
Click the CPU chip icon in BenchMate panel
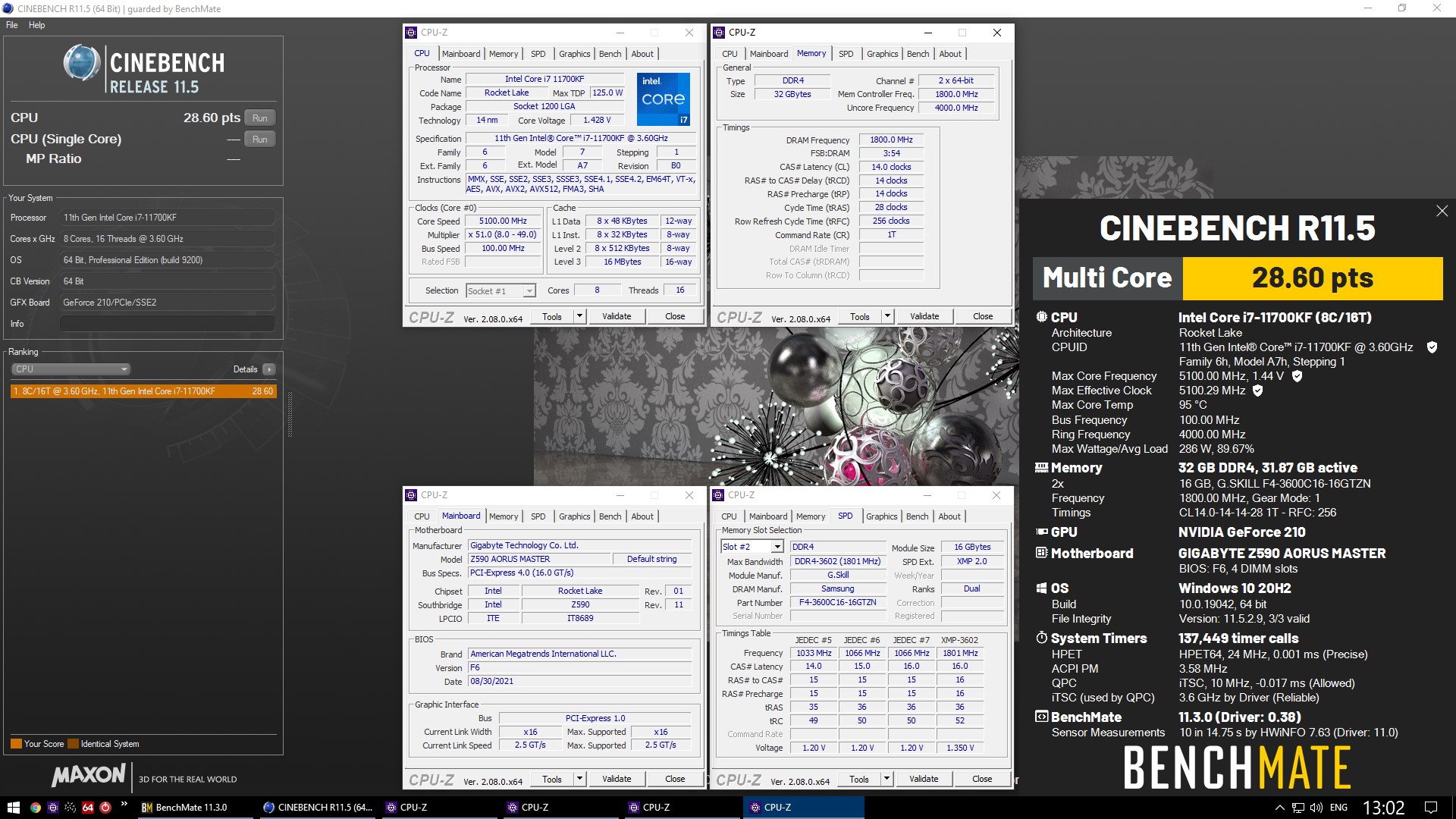1042,317
